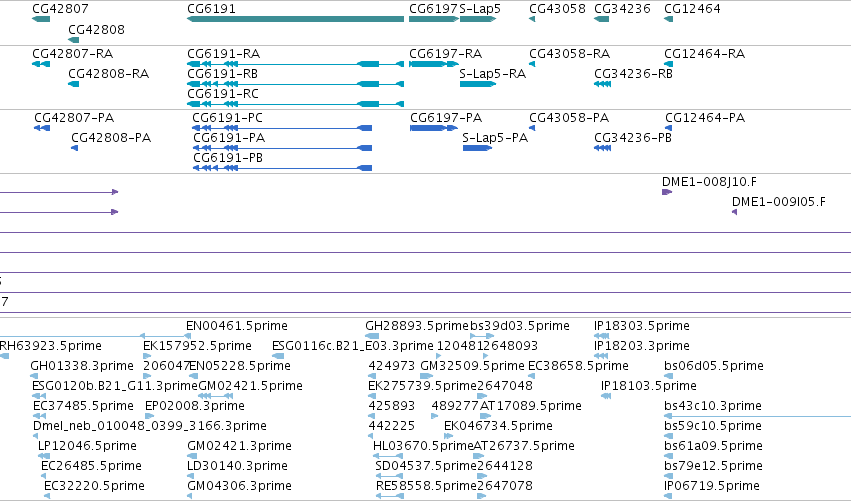Select the IP18103.5prime EST label
The height and width of the screenshot is (501, 851).
coord(649,386)
